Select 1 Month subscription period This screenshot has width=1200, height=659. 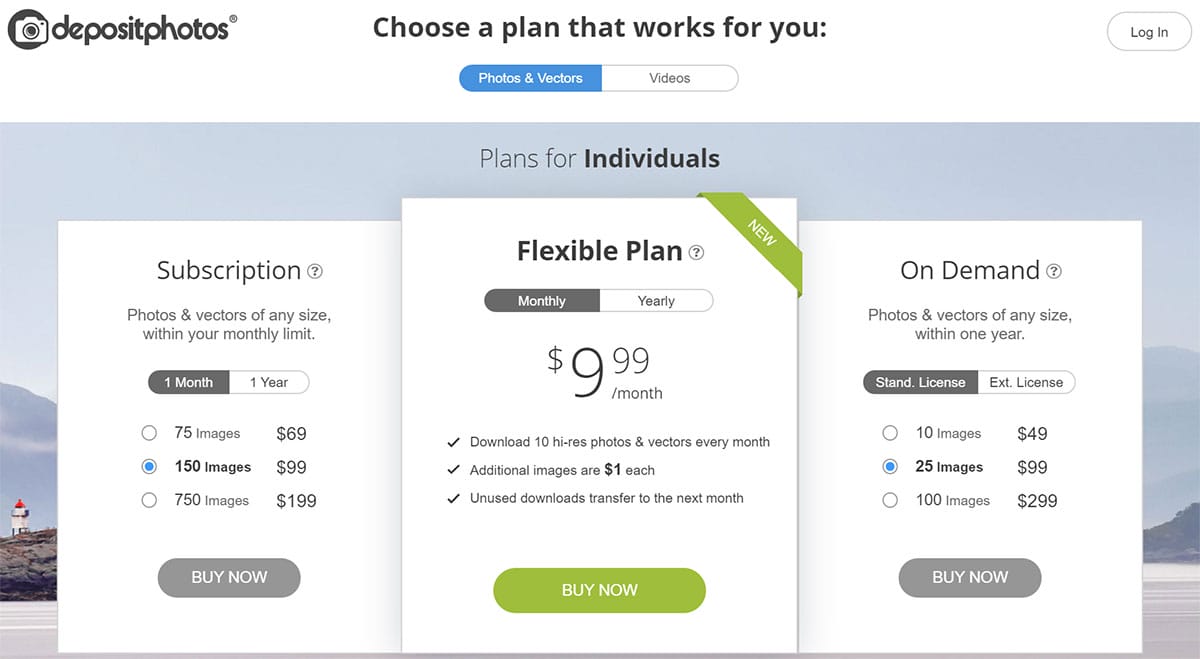point(189,382)
